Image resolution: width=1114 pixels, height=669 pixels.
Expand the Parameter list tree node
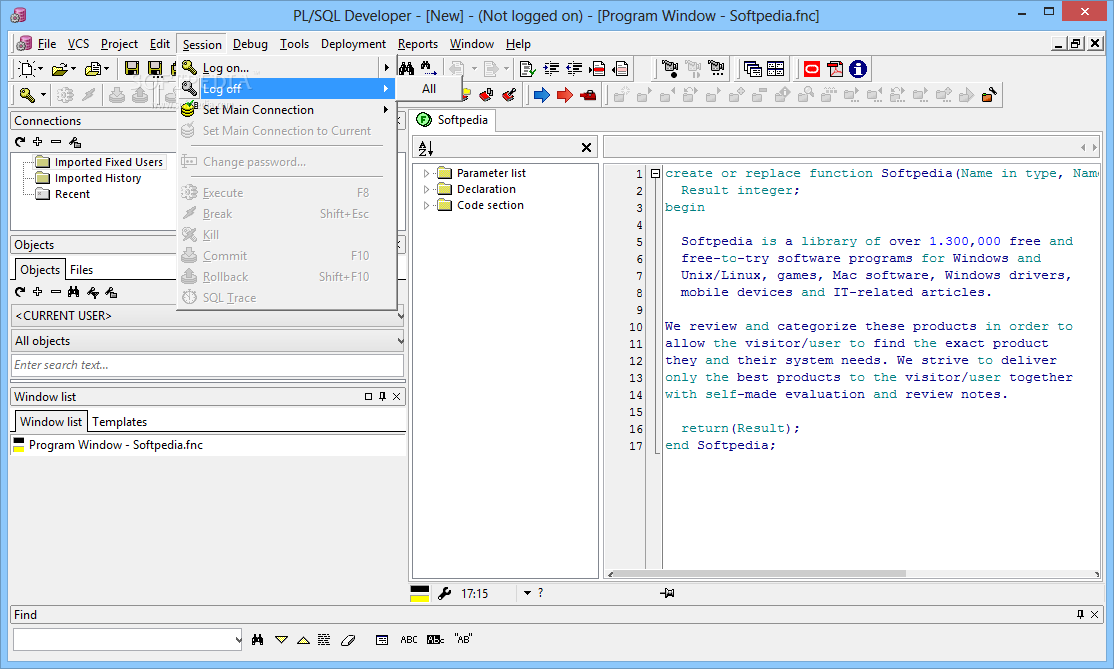[427, 173]
